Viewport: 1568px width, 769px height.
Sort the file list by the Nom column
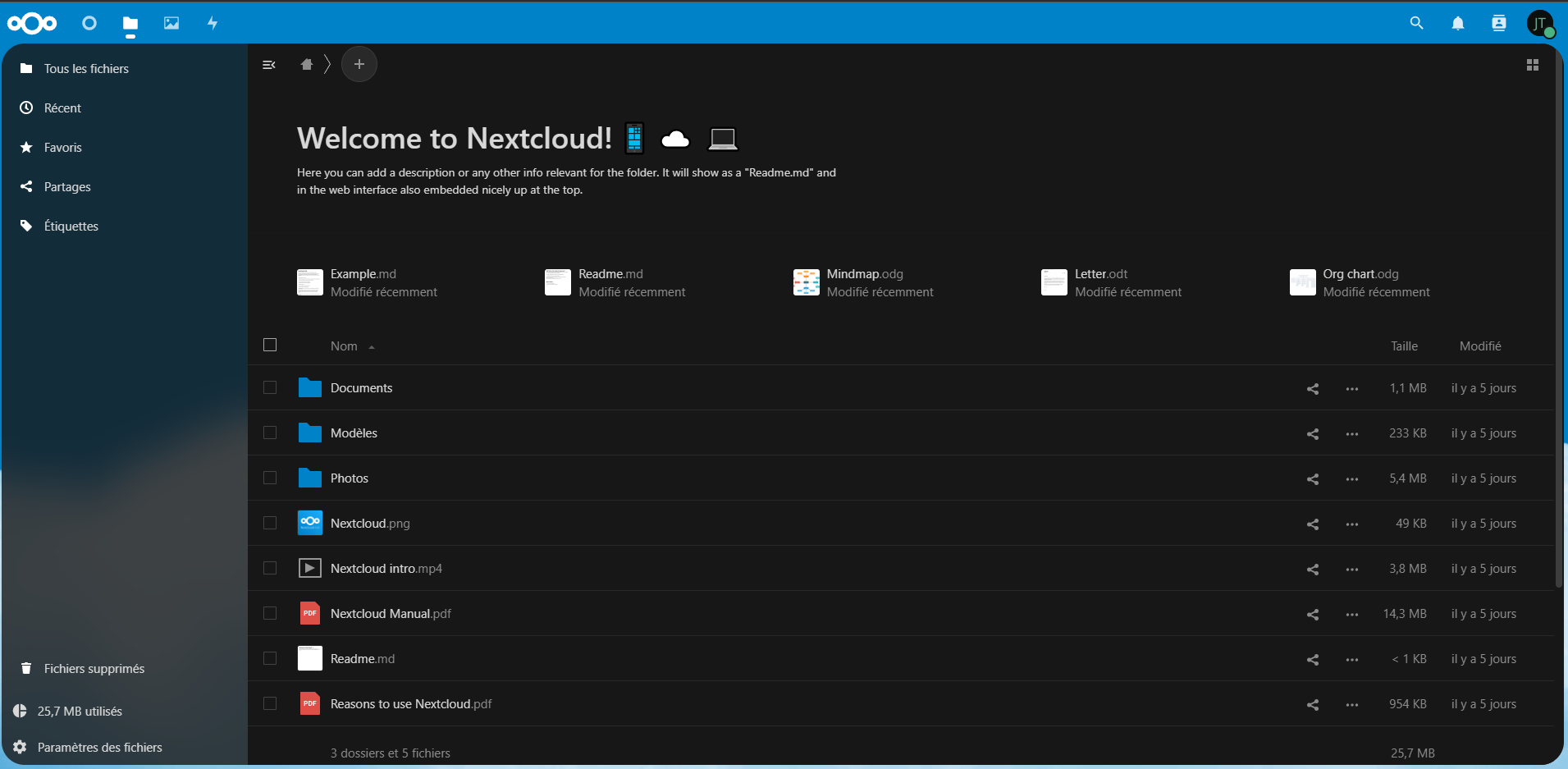(345, 346)
